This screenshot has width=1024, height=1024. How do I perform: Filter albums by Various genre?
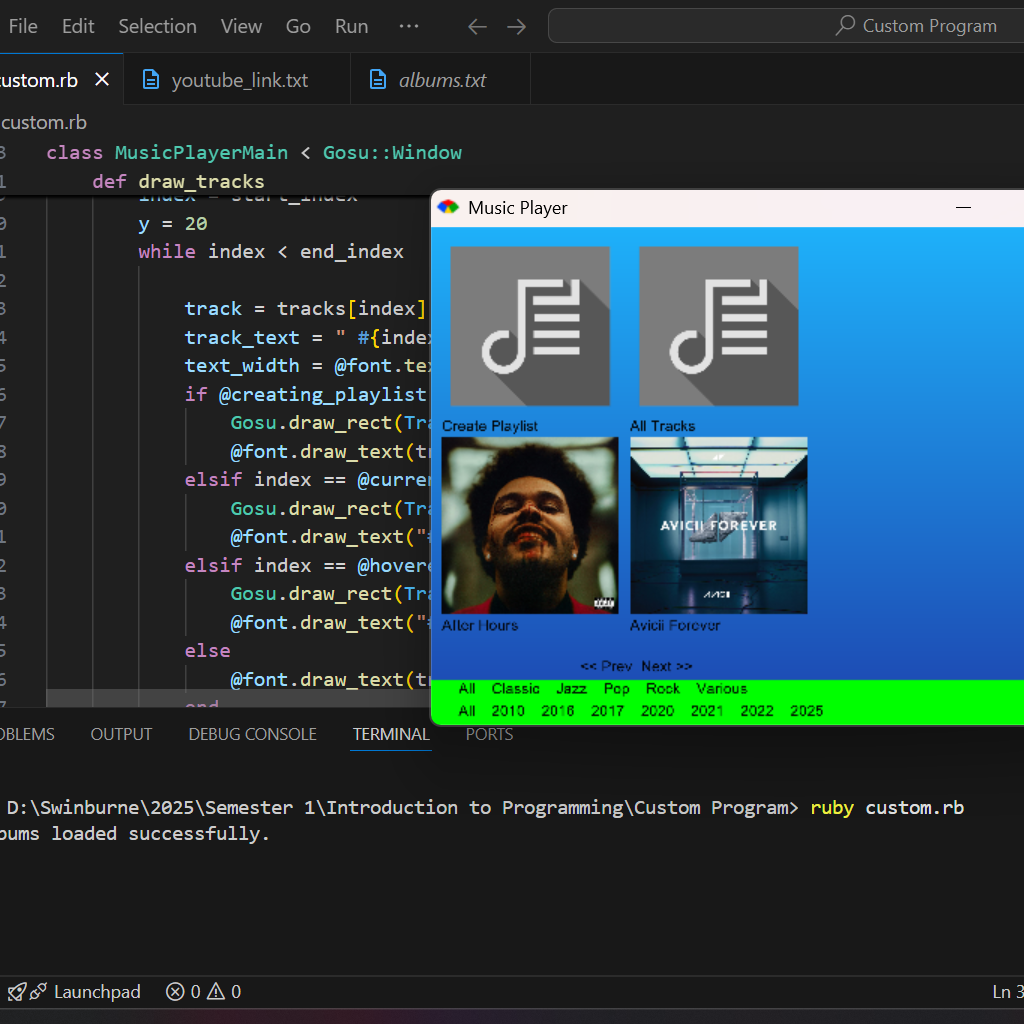point(722,688)
